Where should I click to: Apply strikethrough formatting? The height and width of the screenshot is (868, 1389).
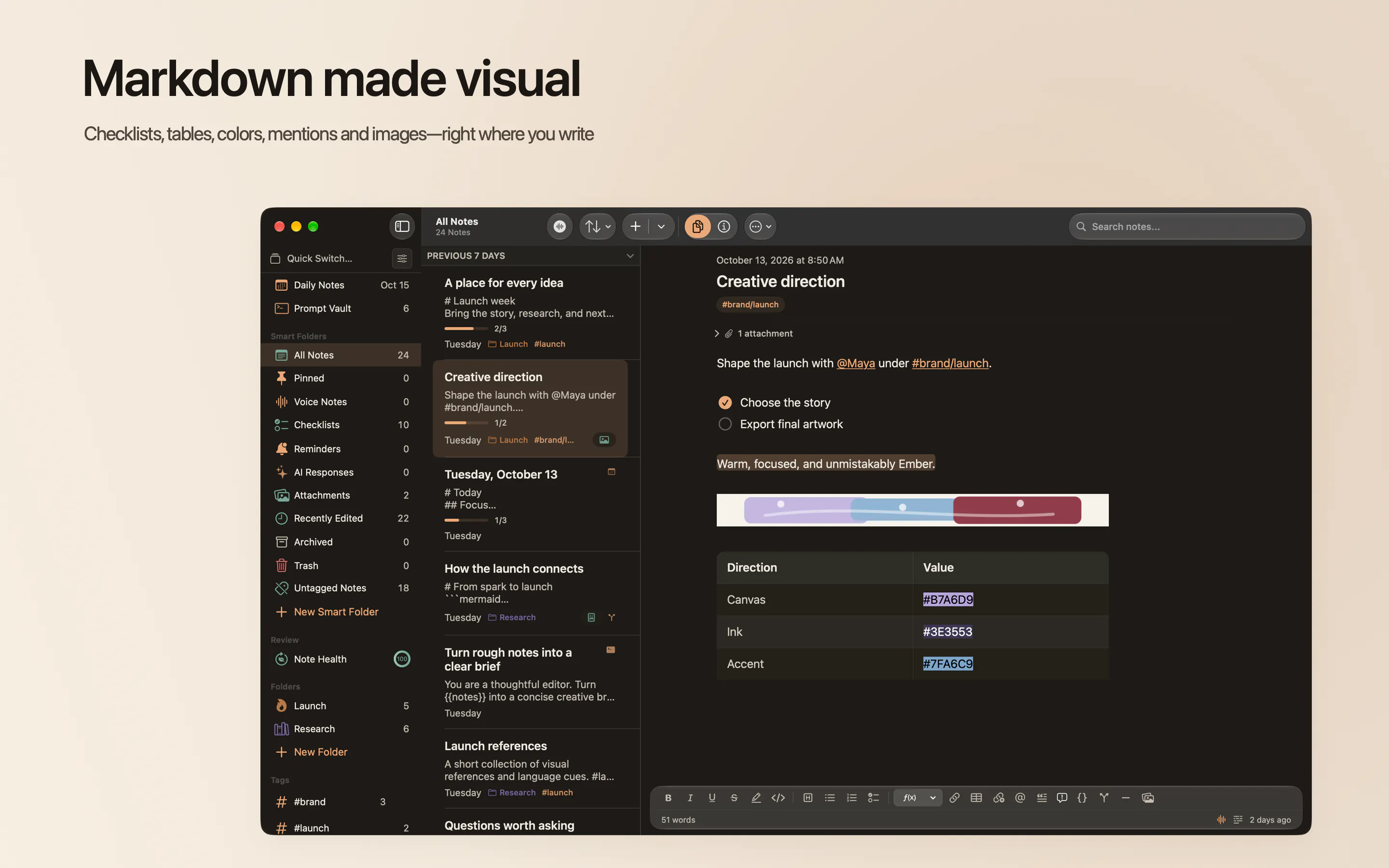pos(734,798)
